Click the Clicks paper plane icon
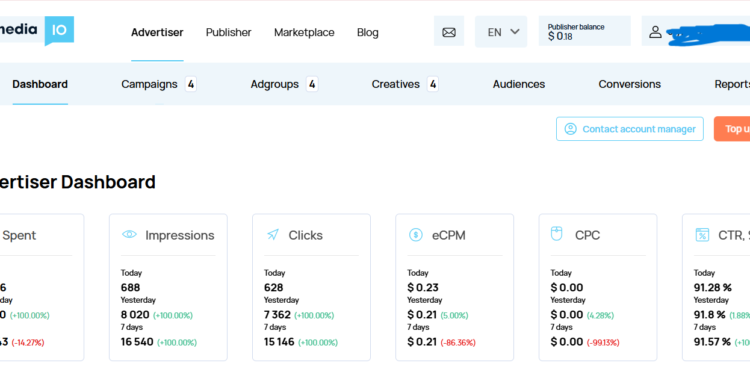 273,234
